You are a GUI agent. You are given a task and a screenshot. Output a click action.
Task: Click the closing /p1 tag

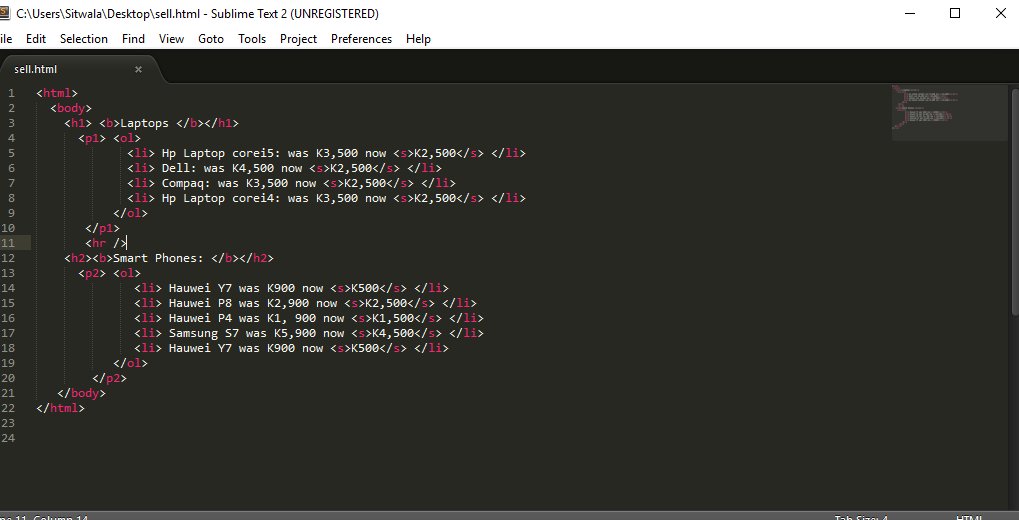pyautogui.click(x=103, y=228)
